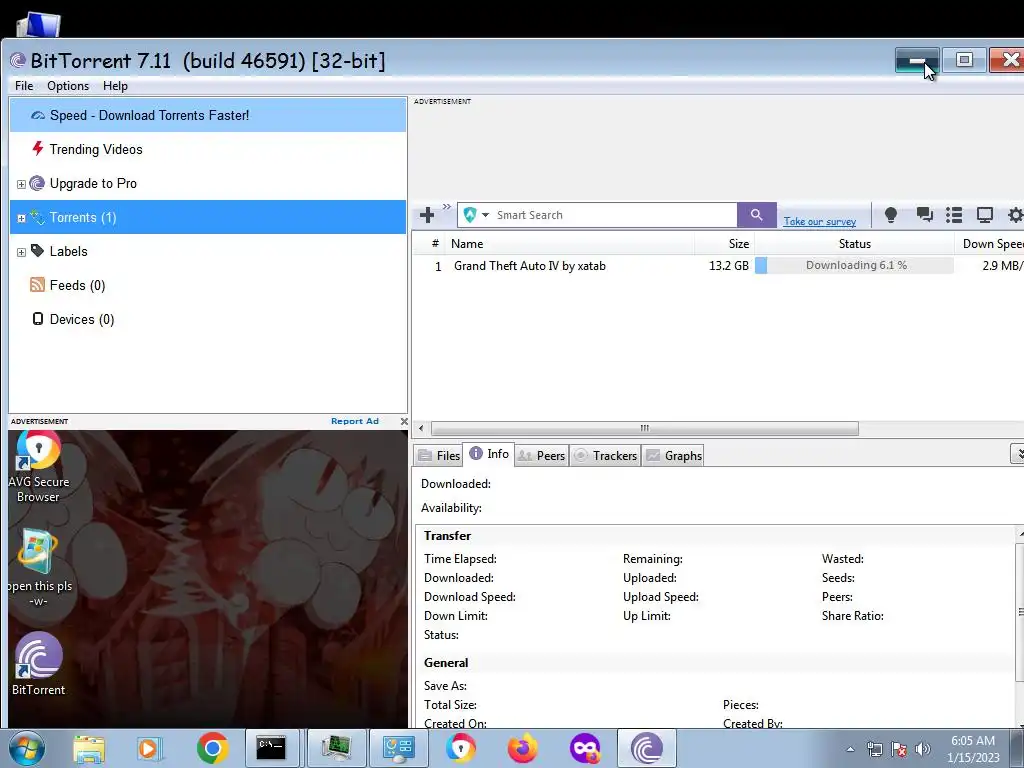Expand the Labels tree node
This screenshot has height=768, width=1024.
coord(21,252)
